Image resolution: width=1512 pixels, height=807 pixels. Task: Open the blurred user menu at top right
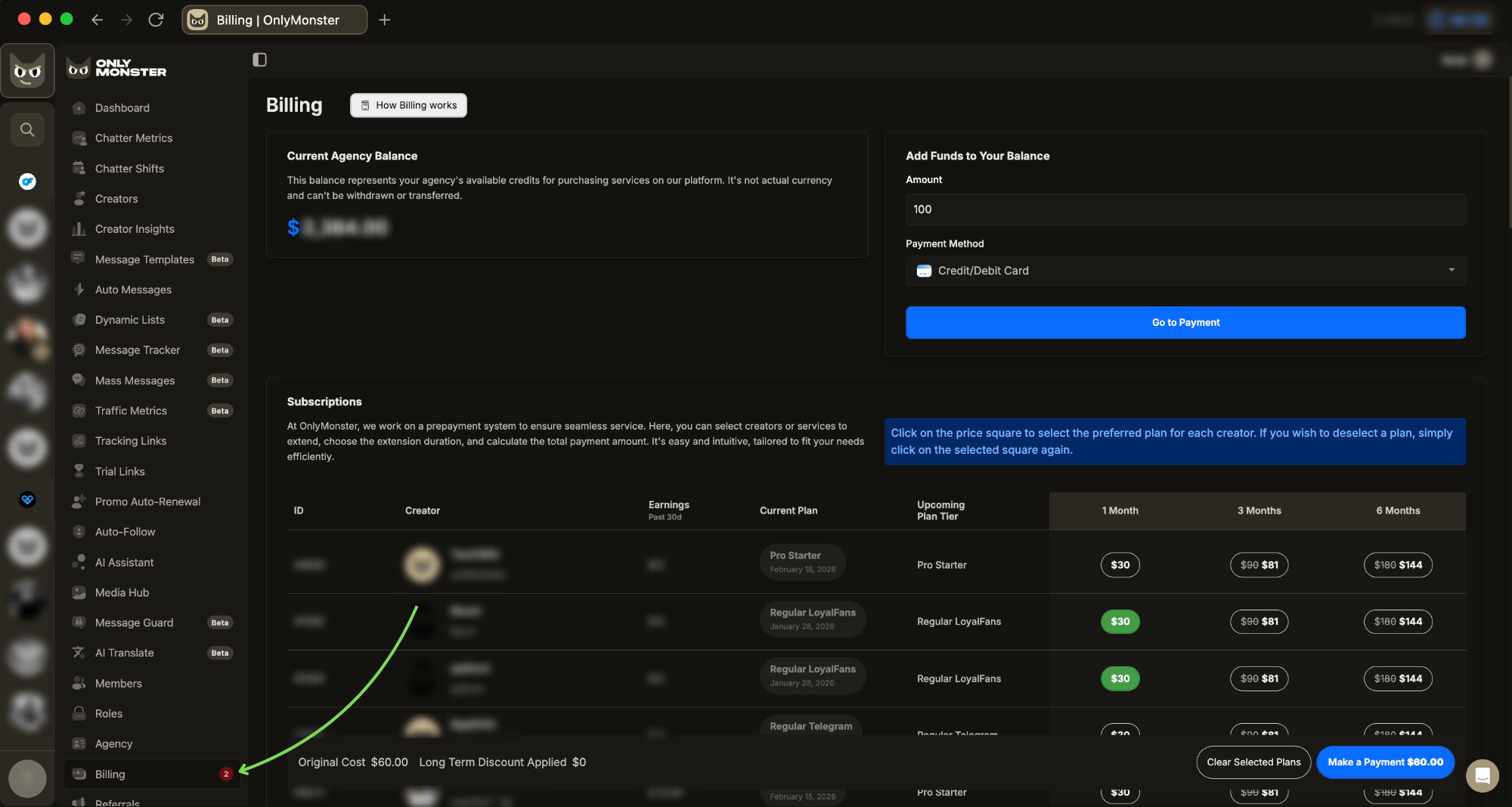tap(1467, 60)
